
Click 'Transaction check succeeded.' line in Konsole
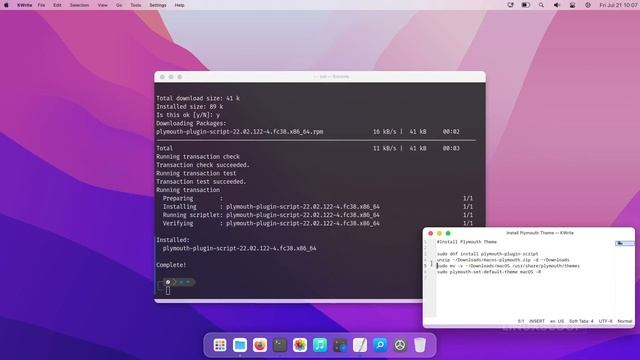pos(203,165)
